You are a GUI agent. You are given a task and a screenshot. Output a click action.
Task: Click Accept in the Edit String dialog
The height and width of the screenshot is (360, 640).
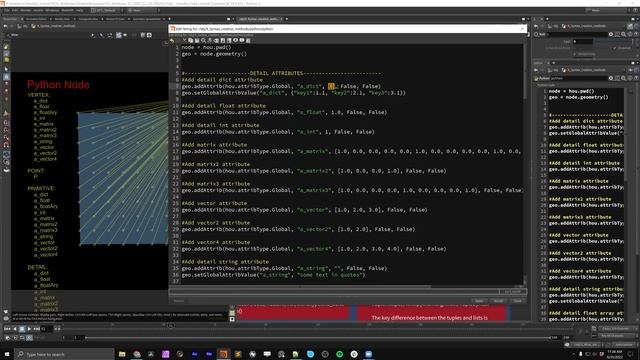(x=498, y=301)
